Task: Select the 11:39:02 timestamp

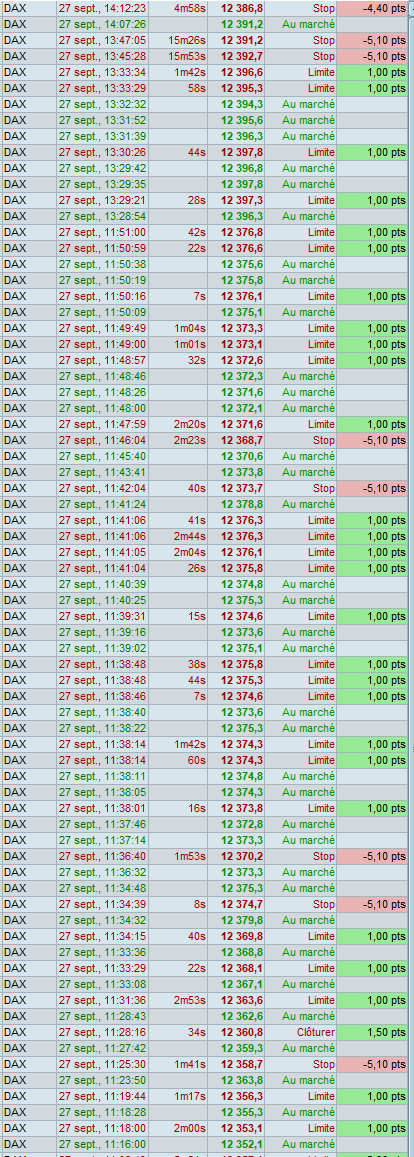Action: click(x=103, y=648)
